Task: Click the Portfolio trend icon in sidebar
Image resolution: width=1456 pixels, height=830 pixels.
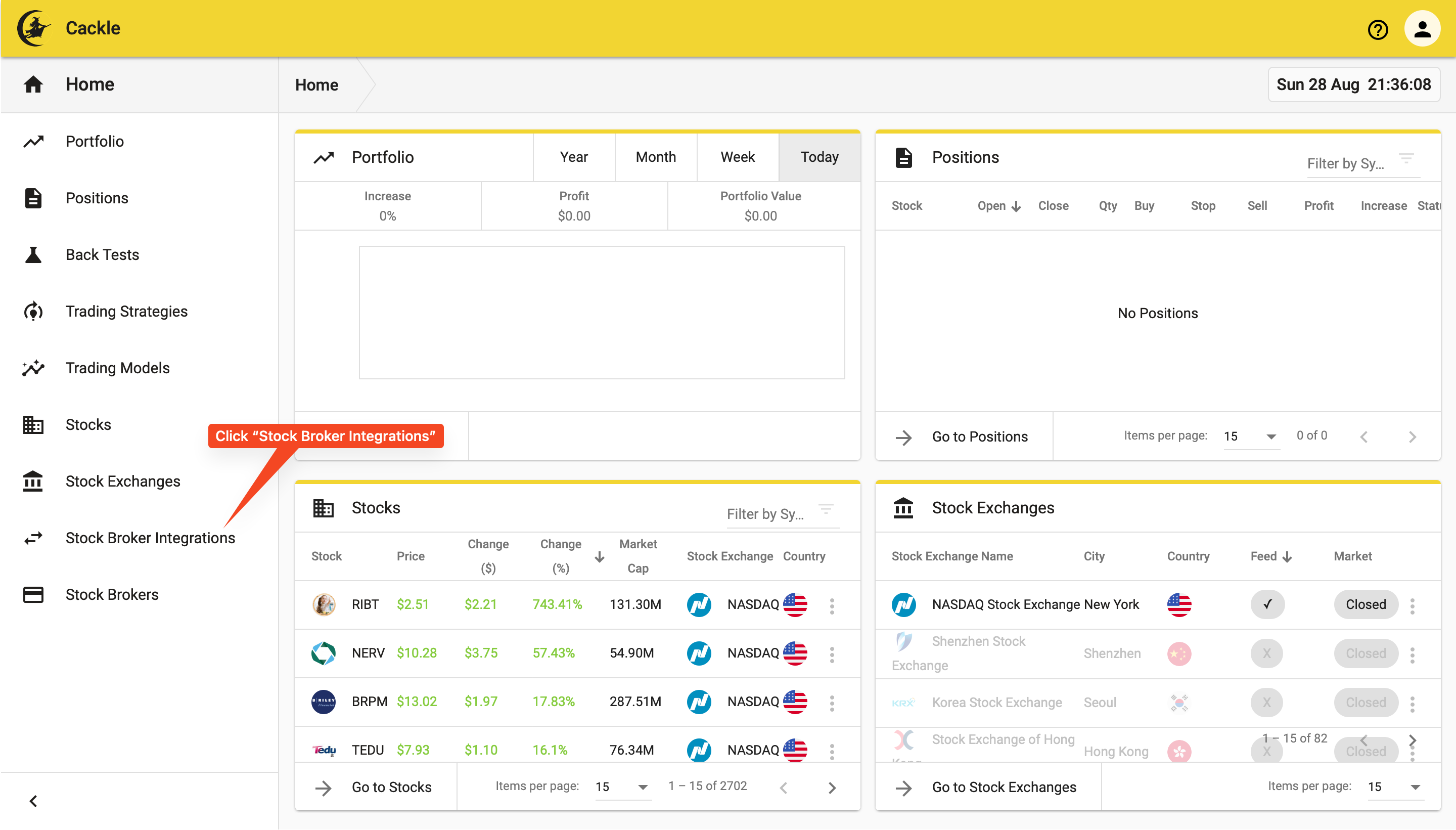Action: coord(33,142)
